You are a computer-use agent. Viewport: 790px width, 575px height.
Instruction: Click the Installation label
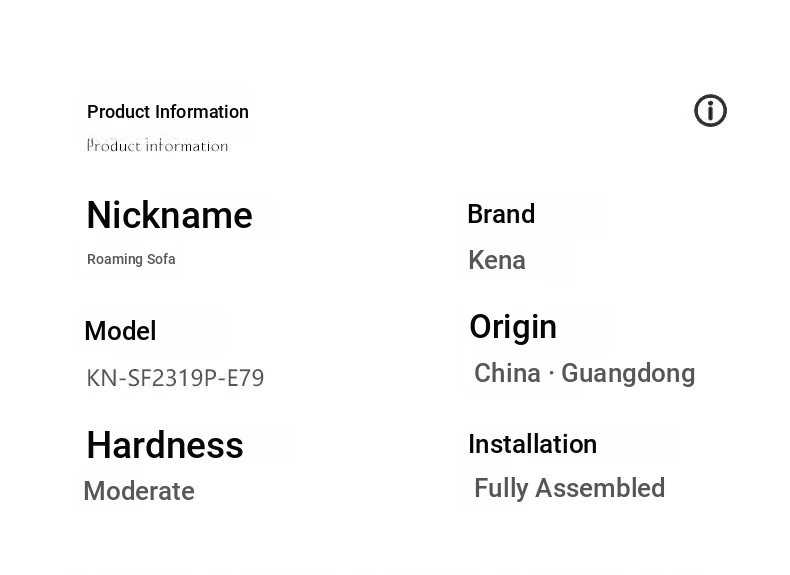[x=533, y=444]
